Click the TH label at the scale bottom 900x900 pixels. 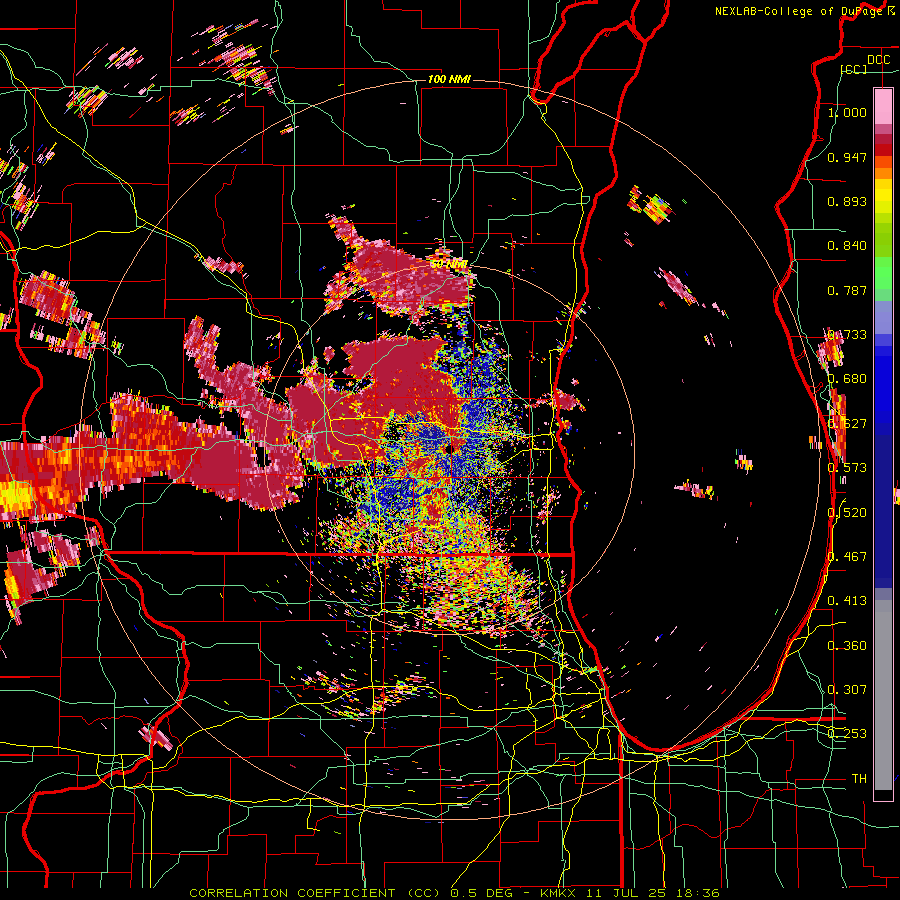(x=859, y=779)
